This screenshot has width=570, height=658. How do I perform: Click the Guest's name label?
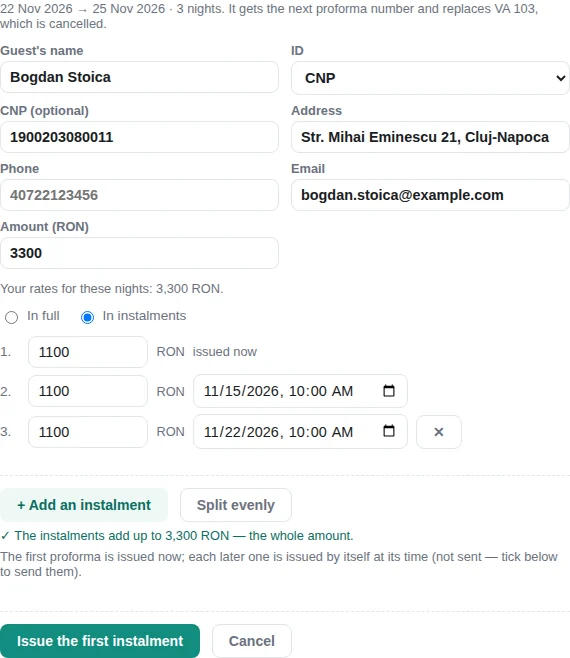[x=42, y=51]
